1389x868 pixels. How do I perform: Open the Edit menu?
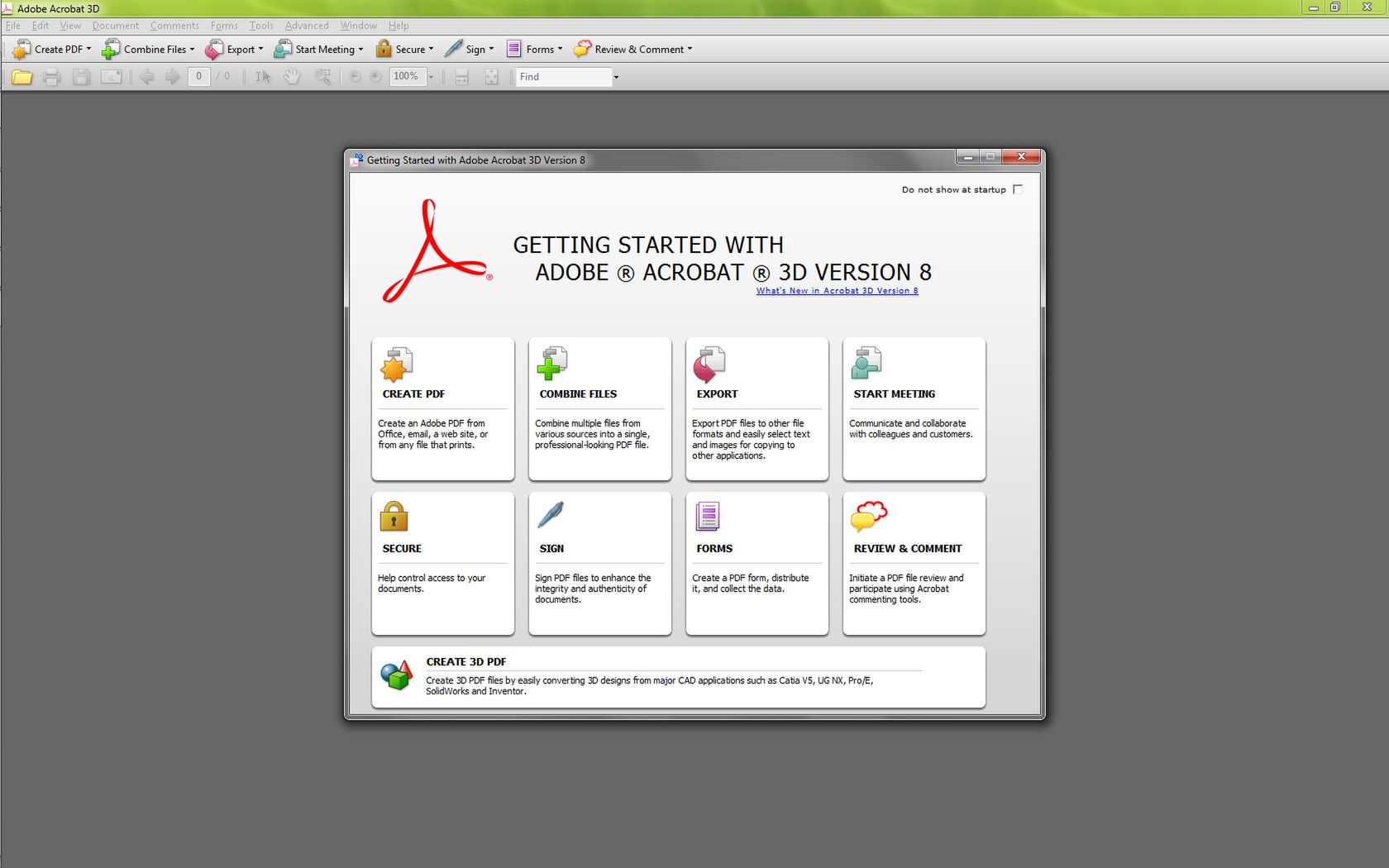point(41,26)
